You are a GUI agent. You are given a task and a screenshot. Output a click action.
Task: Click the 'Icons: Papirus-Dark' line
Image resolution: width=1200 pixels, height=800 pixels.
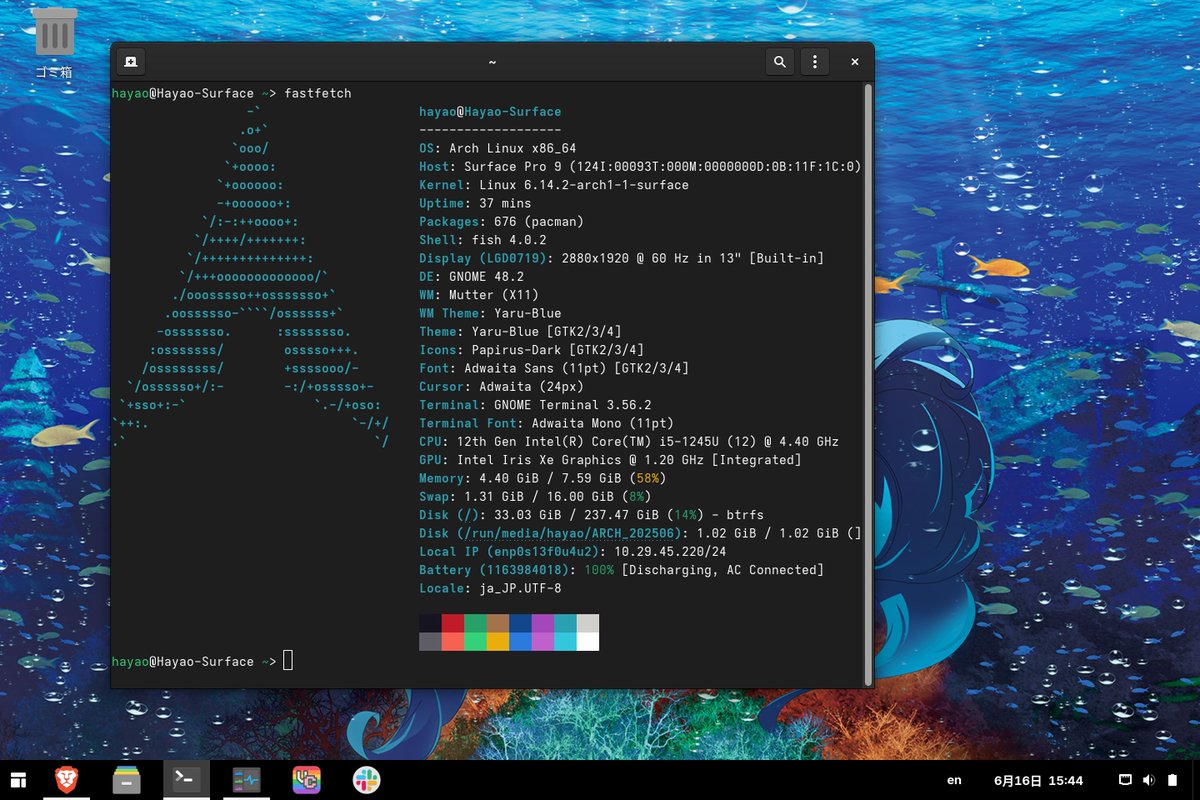[531, 350]
